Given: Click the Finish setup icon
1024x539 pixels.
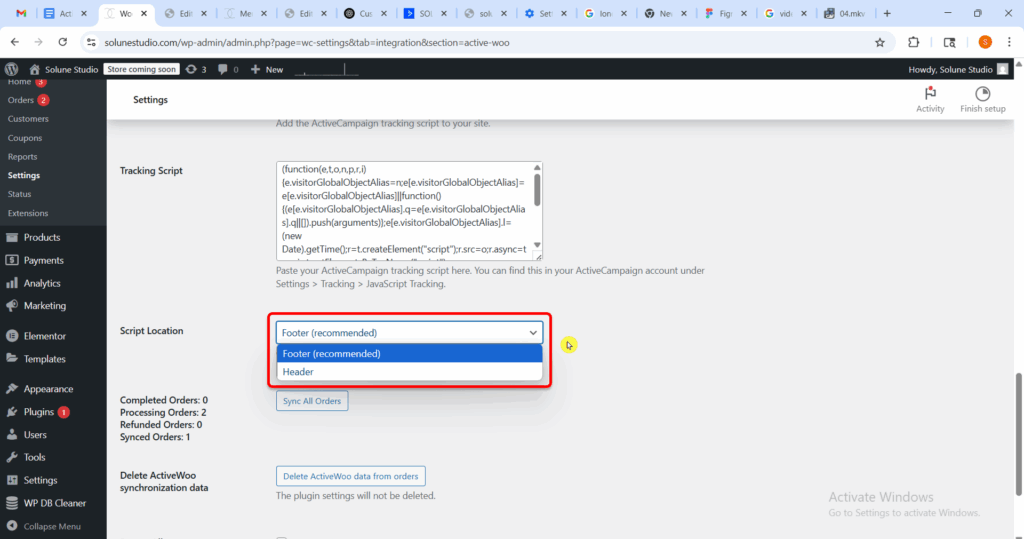Looking at the screenshot, I should click(982, 93).
